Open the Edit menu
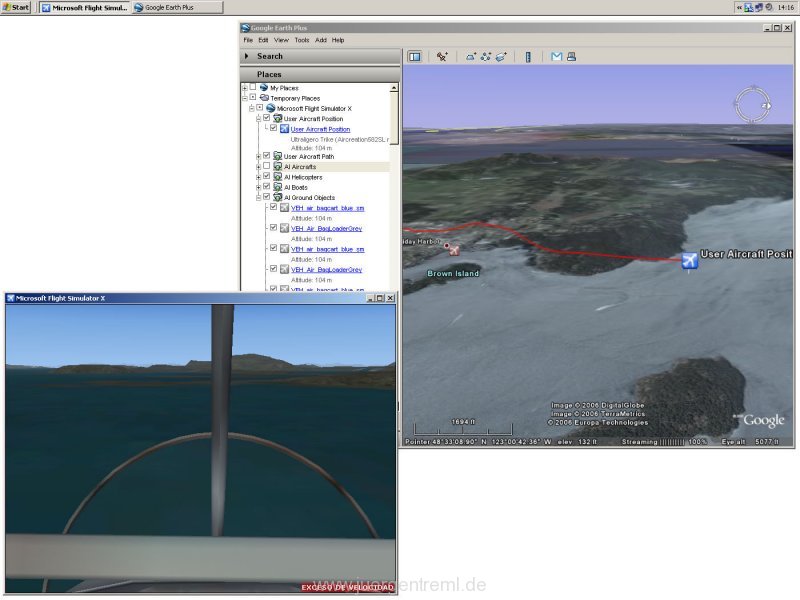Viewport: 800px width, 600px height. click(263, 40)
